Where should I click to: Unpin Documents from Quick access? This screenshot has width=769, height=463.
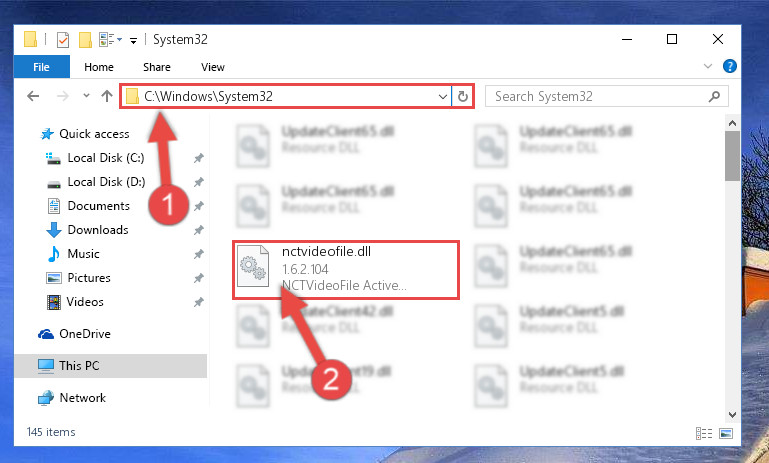198,206
